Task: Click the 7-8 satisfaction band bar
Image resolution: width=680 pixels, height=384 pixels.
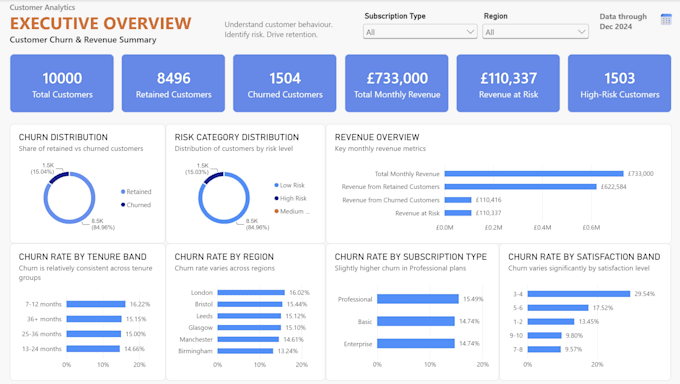Action: point(544,349)
